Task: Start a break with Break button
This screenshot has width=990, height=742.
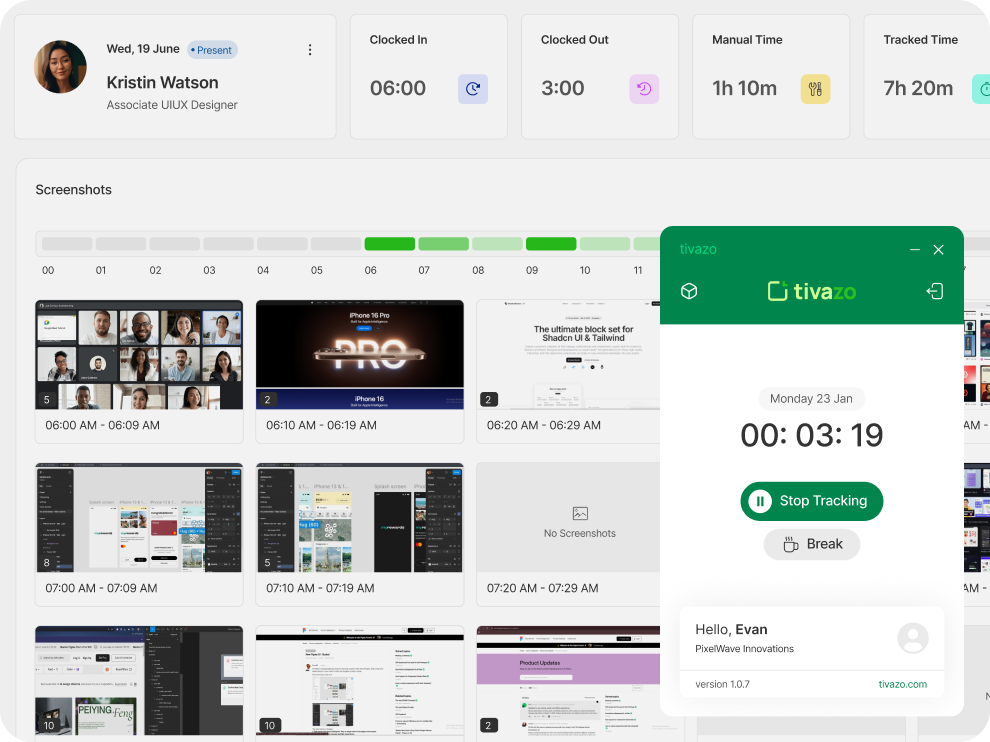Action: [811, 544]
